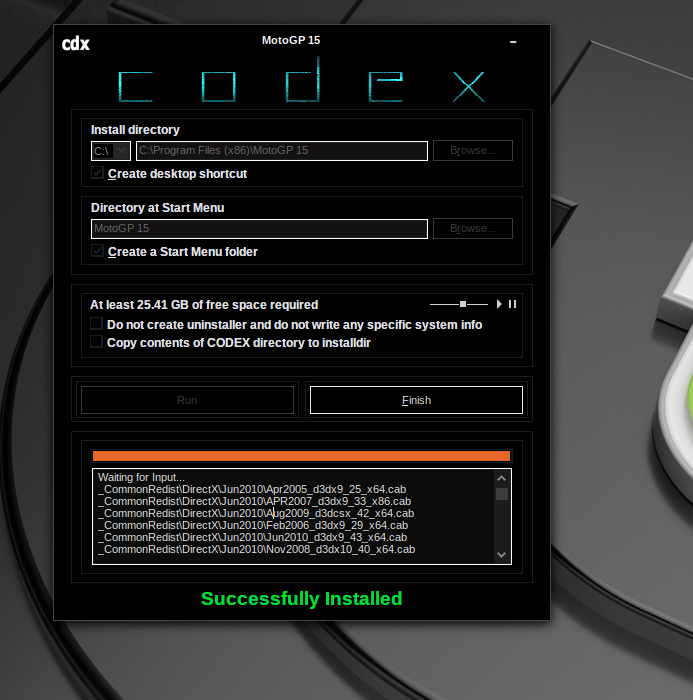Image resolution: width=693 pixels, height=700 pixels.
Task: Click the cdx logo icon
Action: coord(75,44)
